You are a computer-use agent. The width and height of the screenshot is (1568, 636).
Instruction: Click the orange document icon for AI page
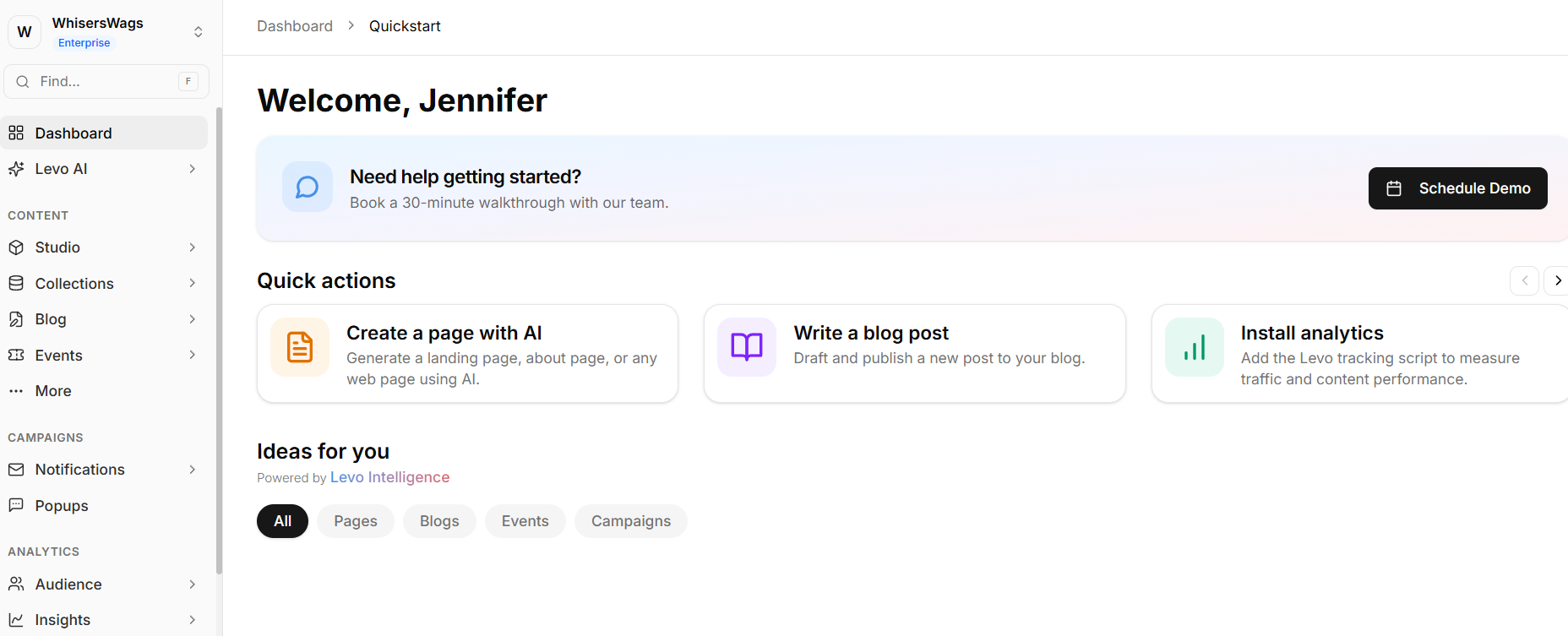click(300, 347)
